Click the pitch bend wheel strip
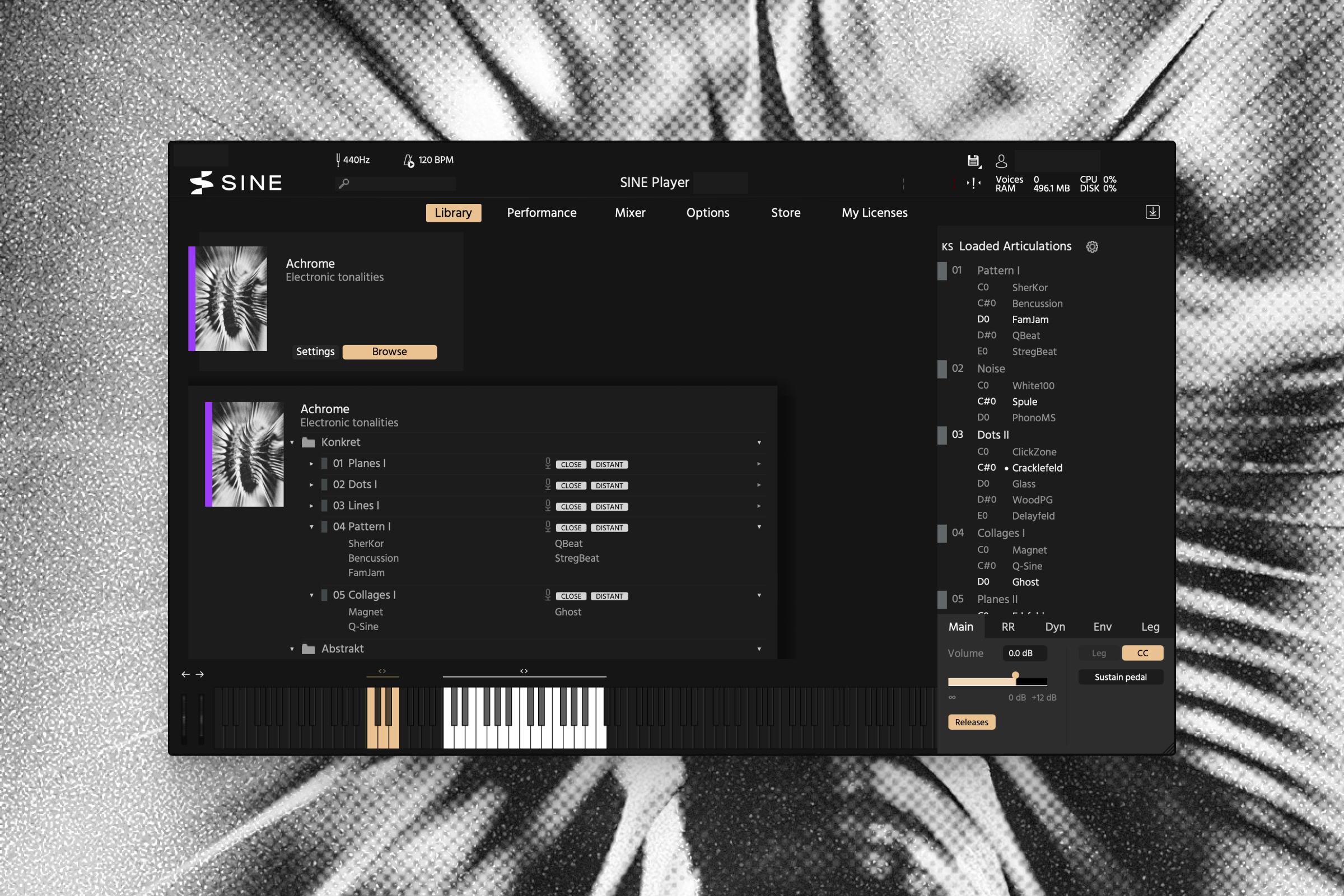Screen dimensions: 1344x896 184,719
